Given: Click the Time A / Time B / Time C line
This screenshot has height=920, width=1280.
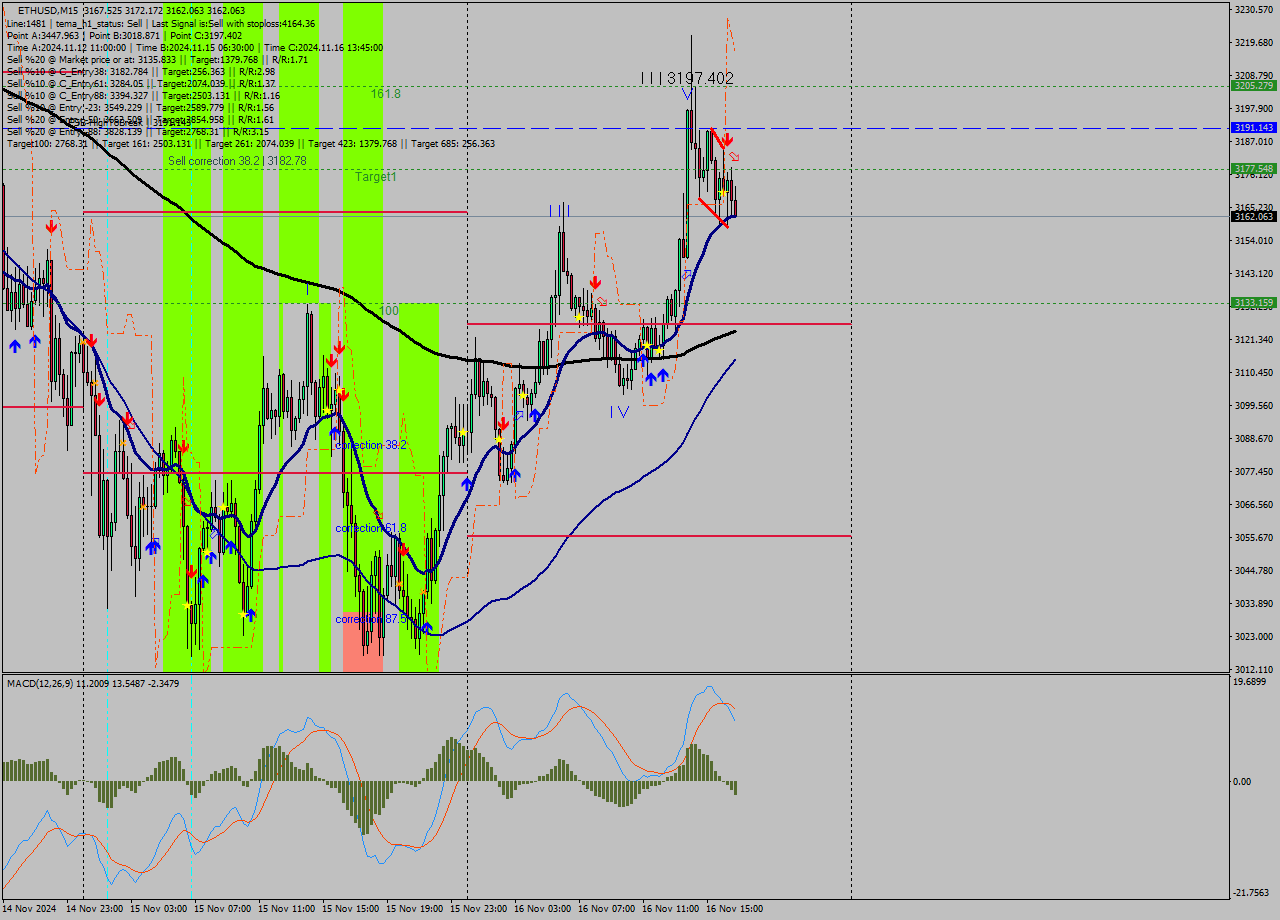Looking at the screenshot, I should (x=194, y=47).
